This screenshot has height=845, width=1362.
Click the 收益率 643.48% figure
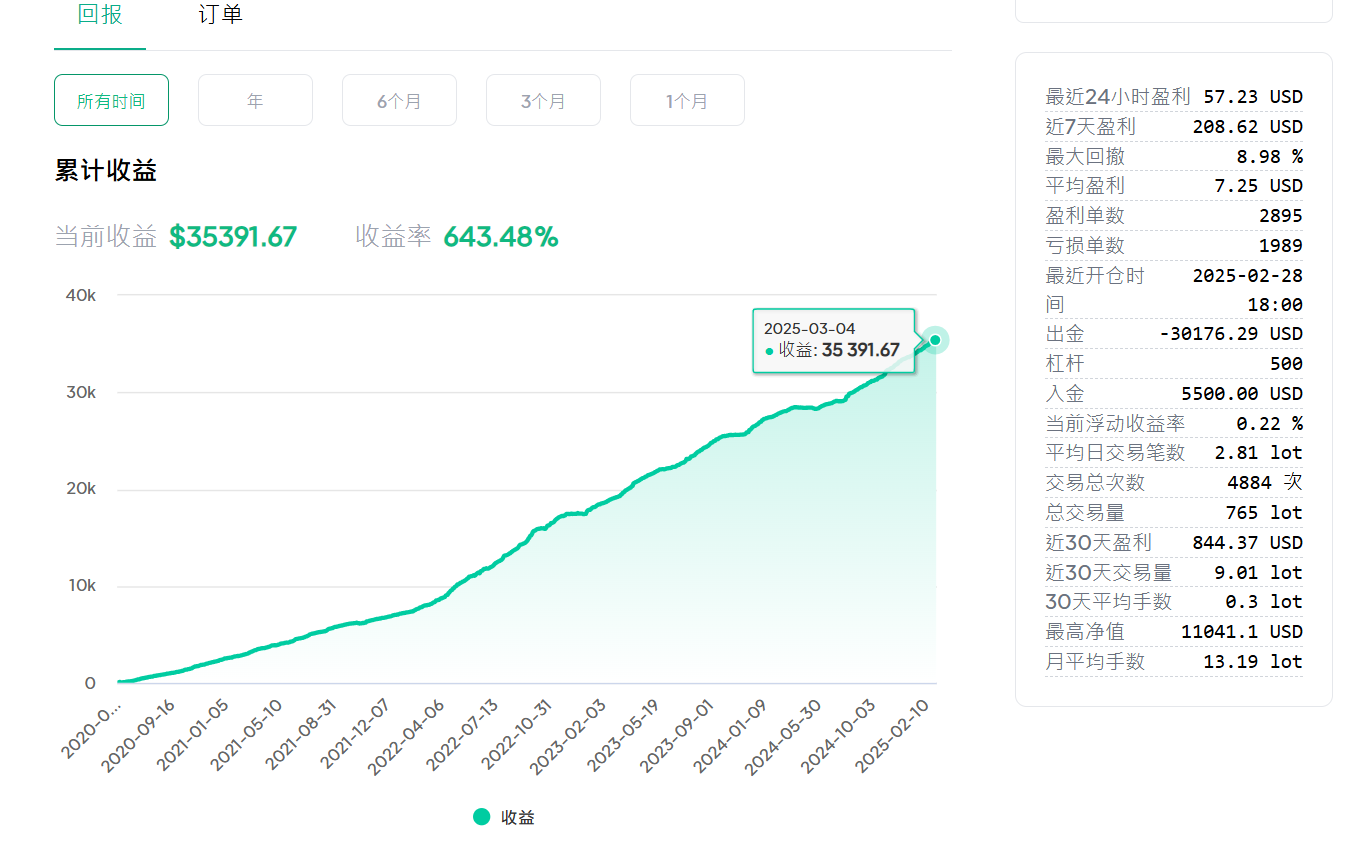(x=500, y=237)
